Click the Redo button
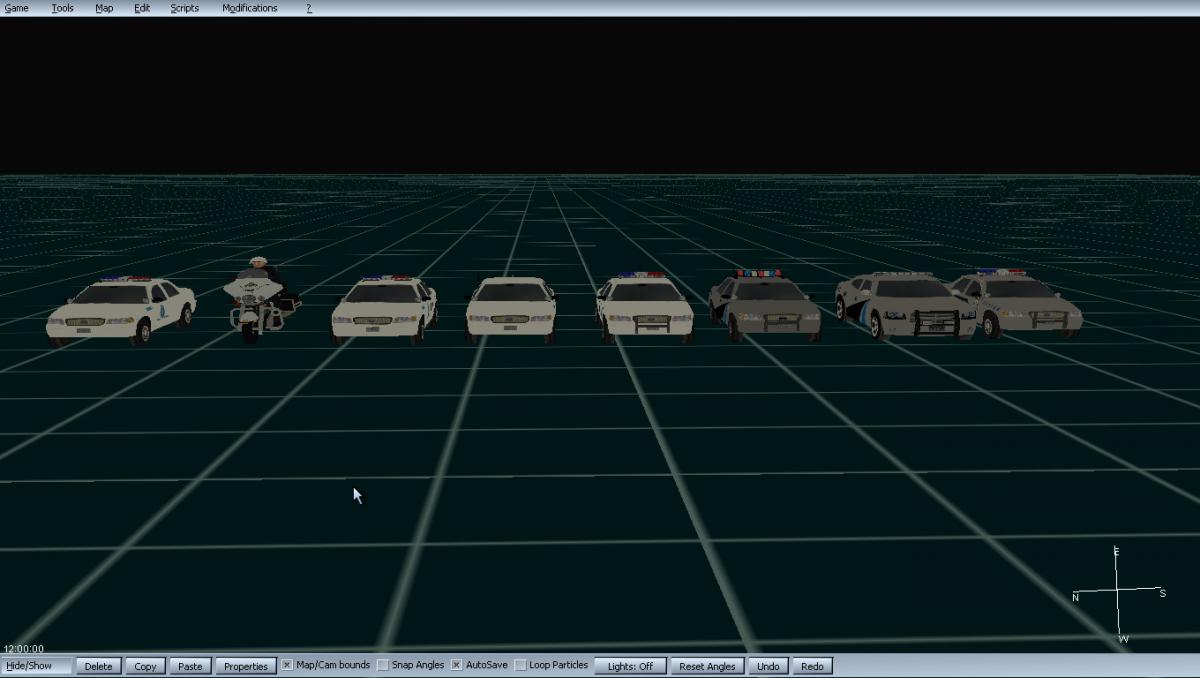The width and height of the screenshot is (1200, 678). pyautogui.click(x=812, y=666)
